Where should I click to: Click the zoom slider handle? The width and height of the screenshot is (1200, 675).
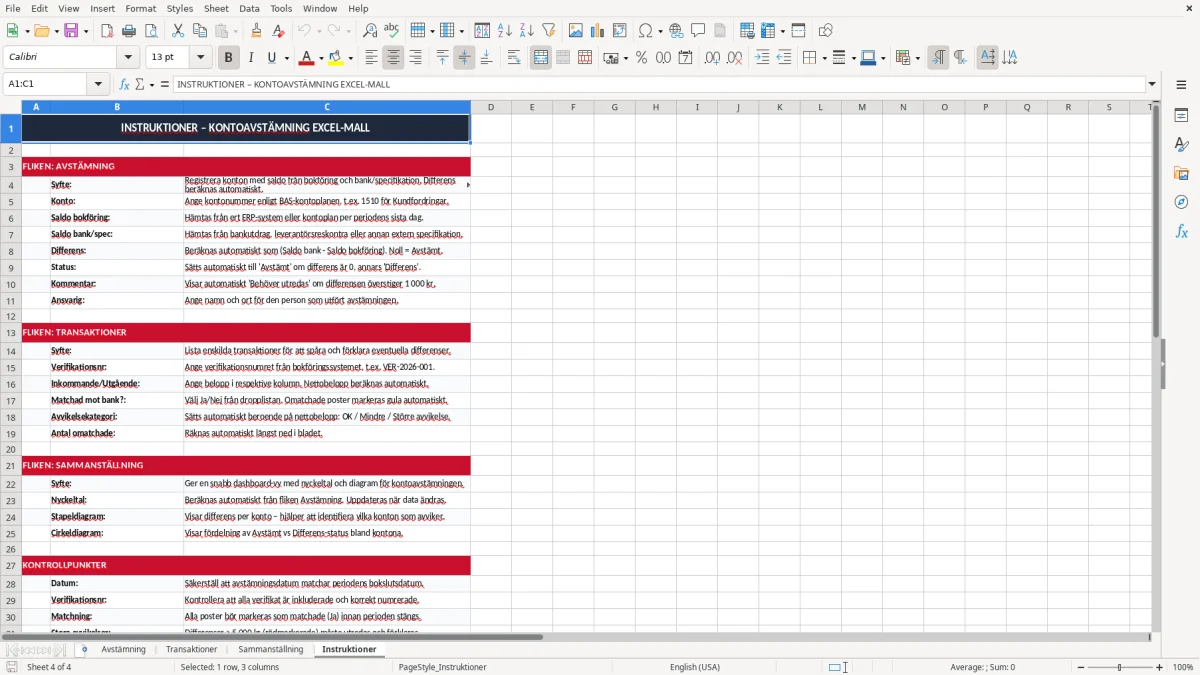pos(1119,667)
